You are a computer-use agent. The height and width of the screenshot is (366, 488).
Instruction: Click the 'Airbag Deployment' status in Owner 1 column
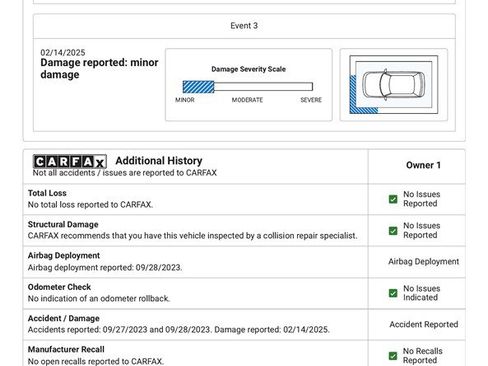(x=423, y=262)
